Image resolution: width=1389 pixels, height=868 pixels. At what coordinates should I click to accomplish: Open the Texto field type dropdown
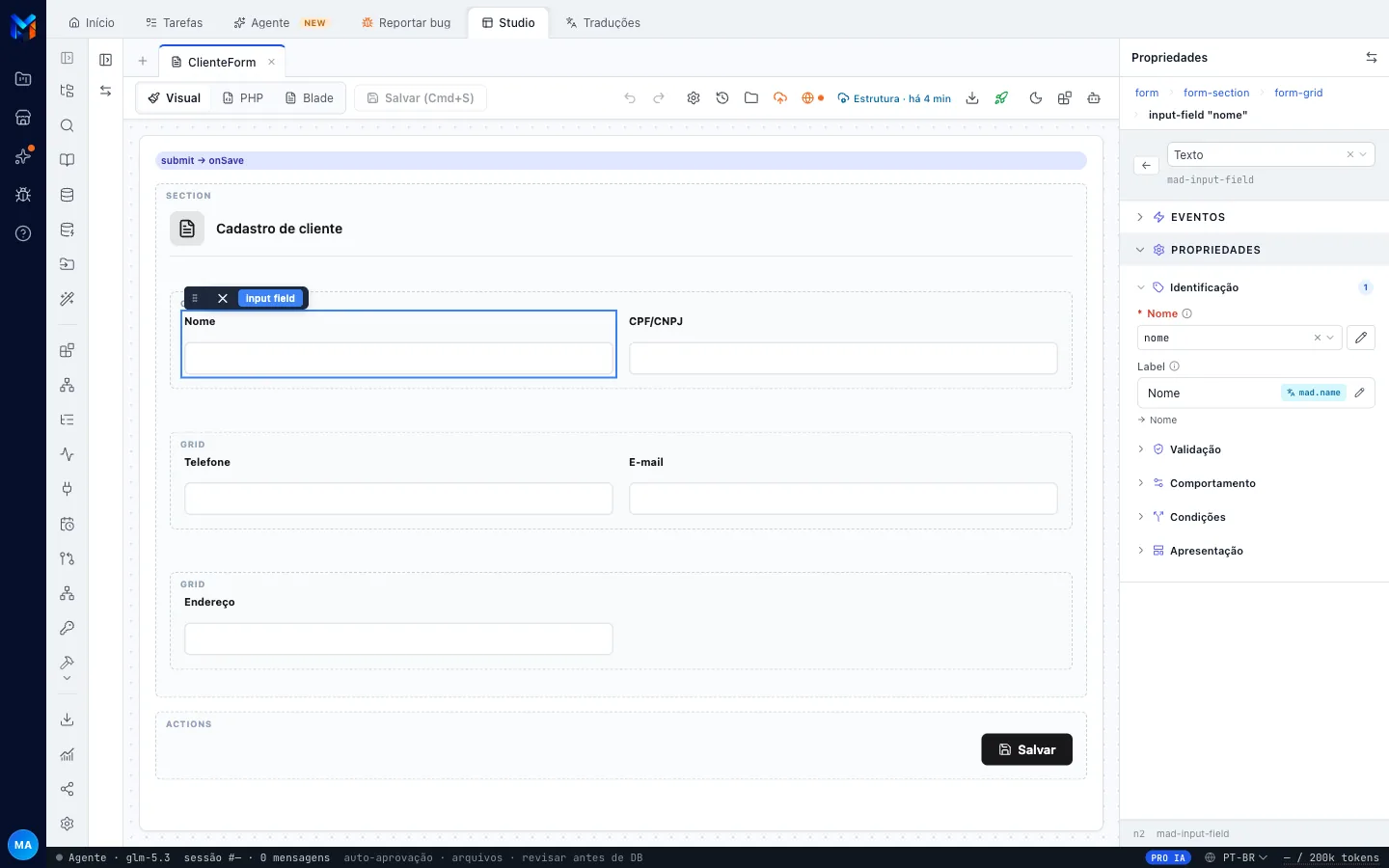(1270, 154)
